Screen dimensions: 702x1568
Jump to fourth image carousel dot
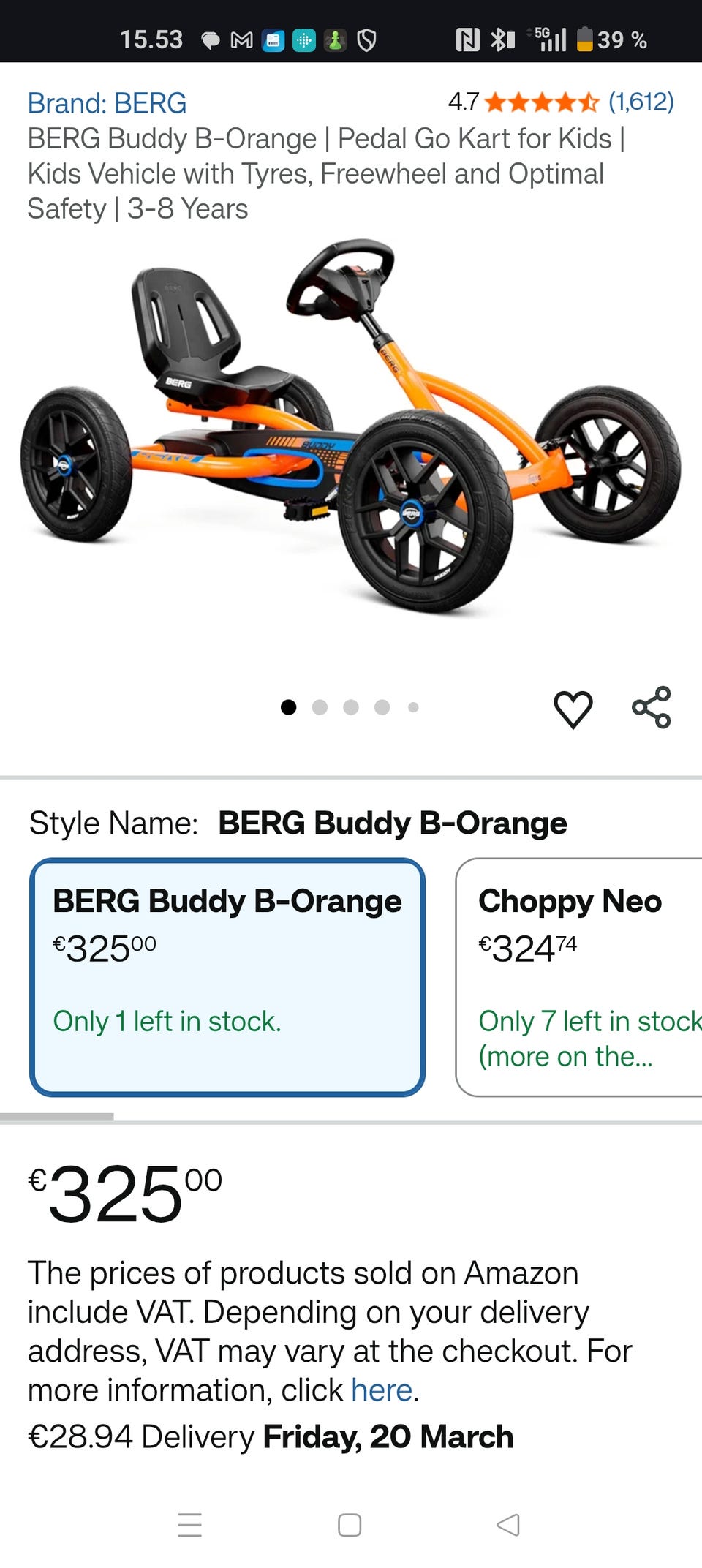382,707
